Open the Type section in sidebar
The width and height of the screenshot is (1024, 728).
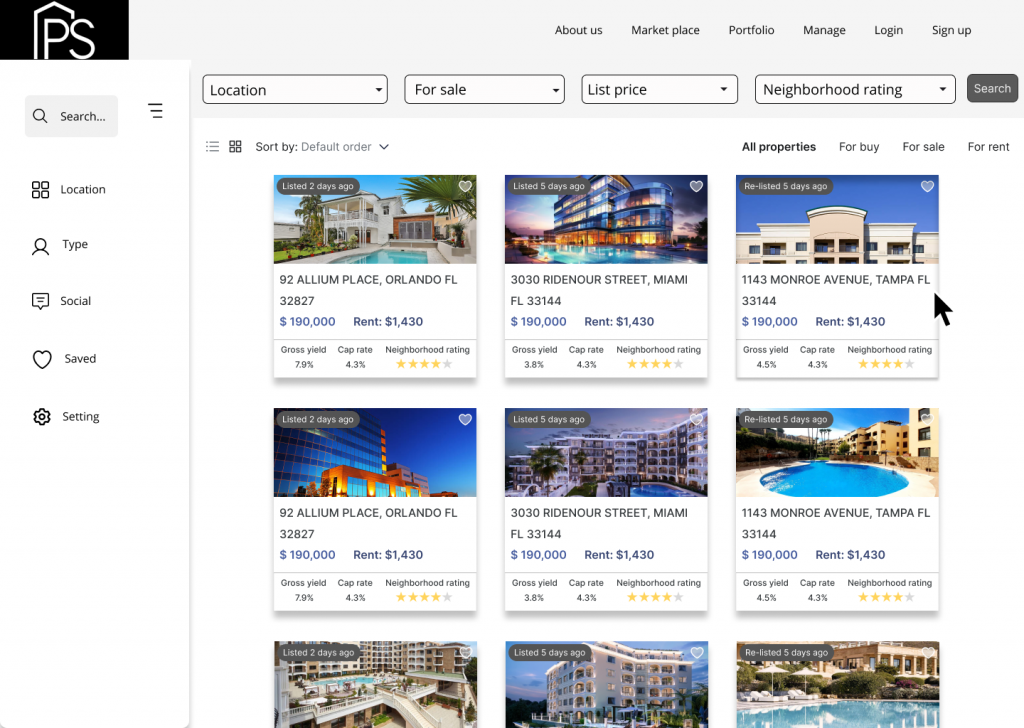41,245
